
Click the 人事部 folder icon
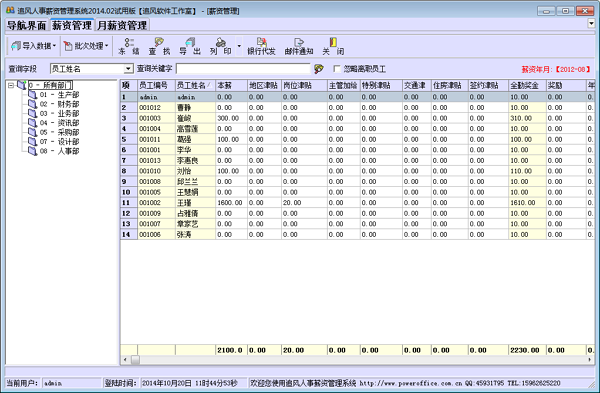(33, 151)
